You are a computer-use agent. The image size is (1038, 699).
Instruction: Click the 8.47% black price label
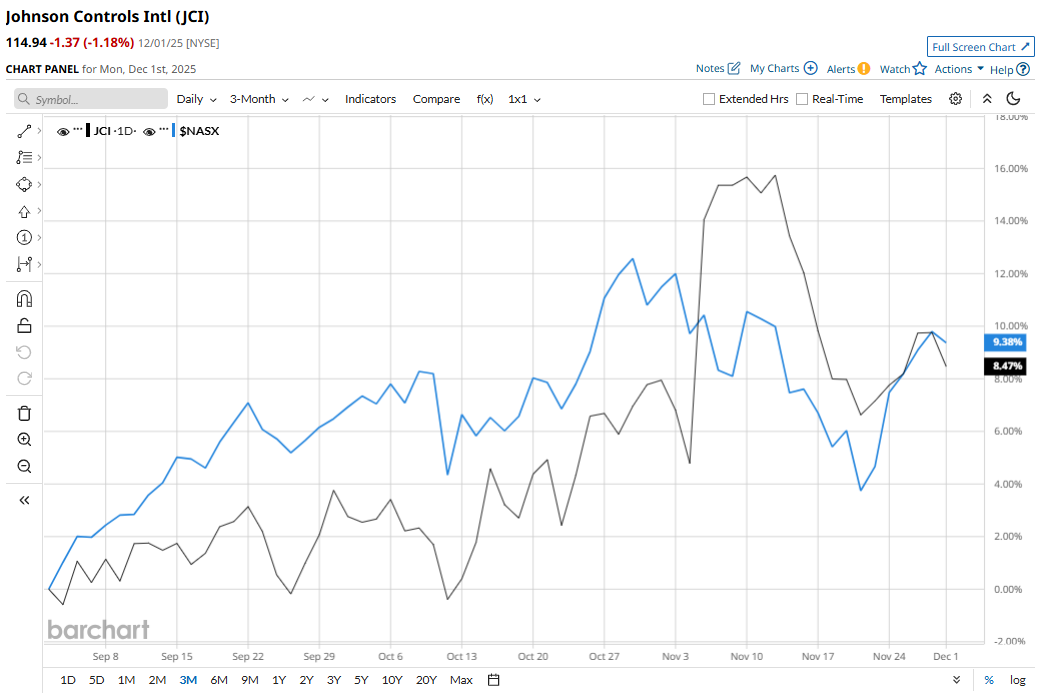(1006, 366)
